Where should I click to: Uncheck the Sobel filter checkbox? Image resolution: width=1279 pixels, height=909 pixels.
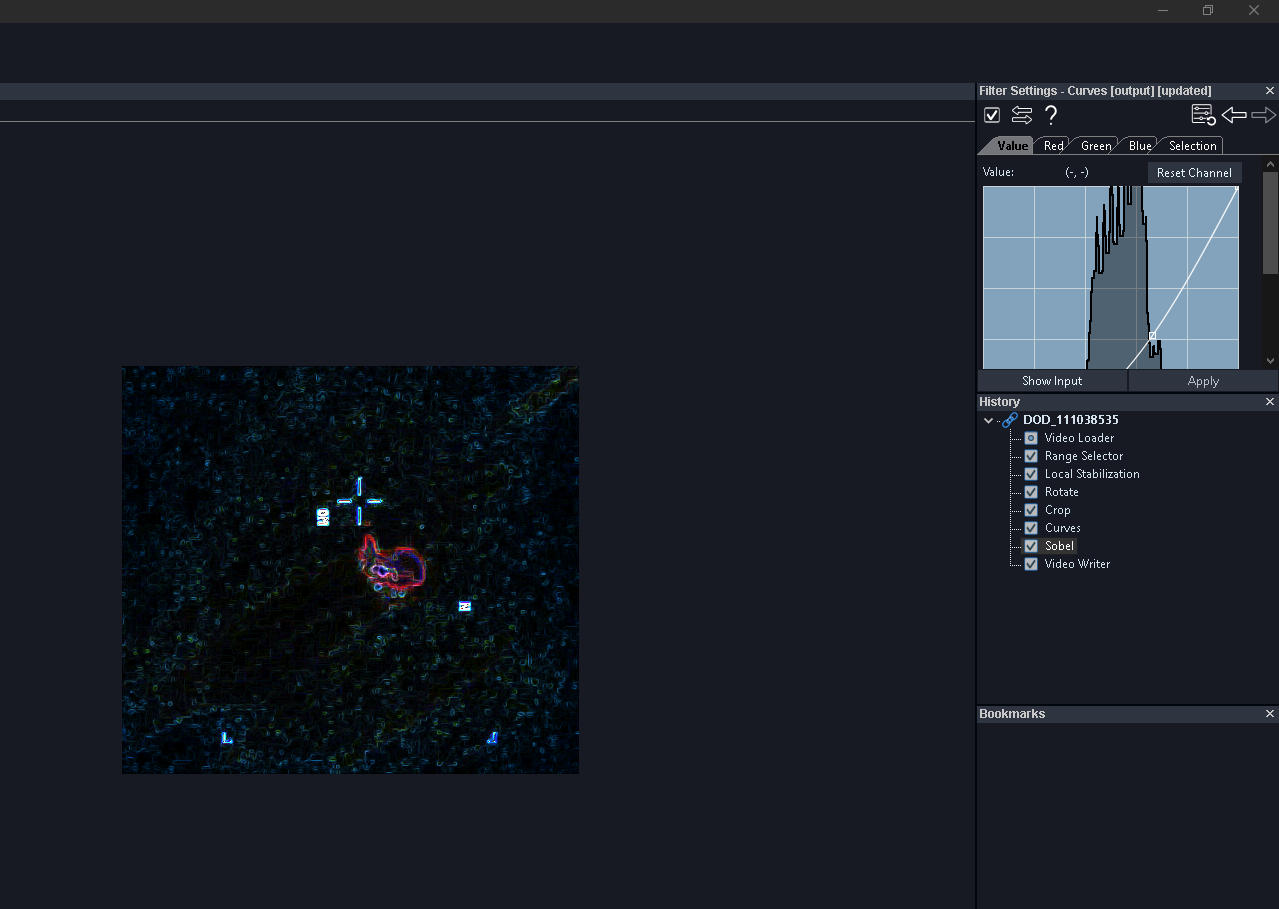coord(1031,546)
